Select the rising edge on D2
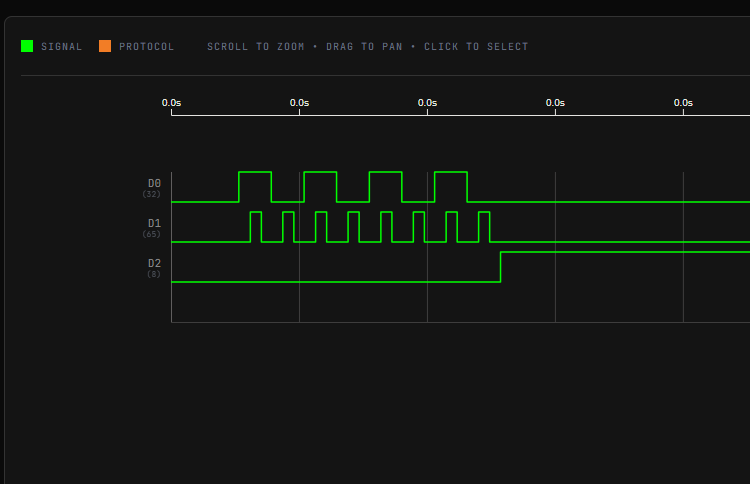 (x=501, y=267)
